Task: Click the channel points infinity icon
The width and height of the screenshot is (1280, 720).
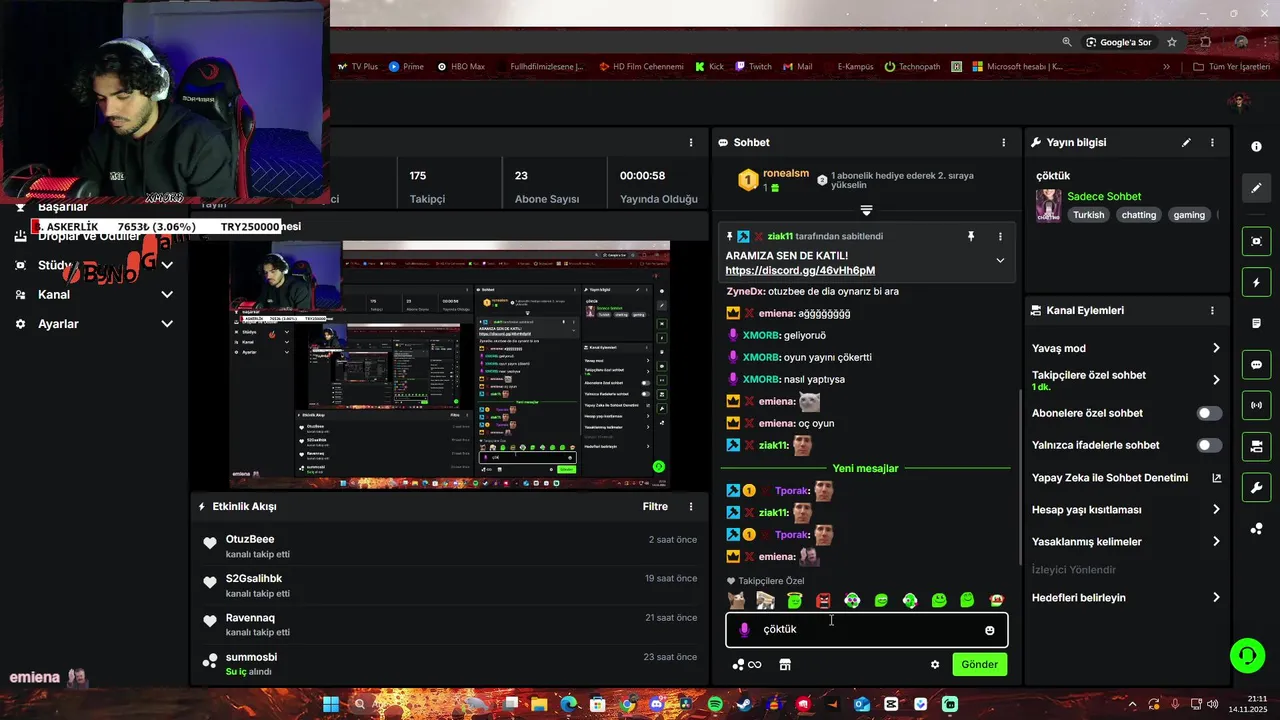Action: point(747,665)
